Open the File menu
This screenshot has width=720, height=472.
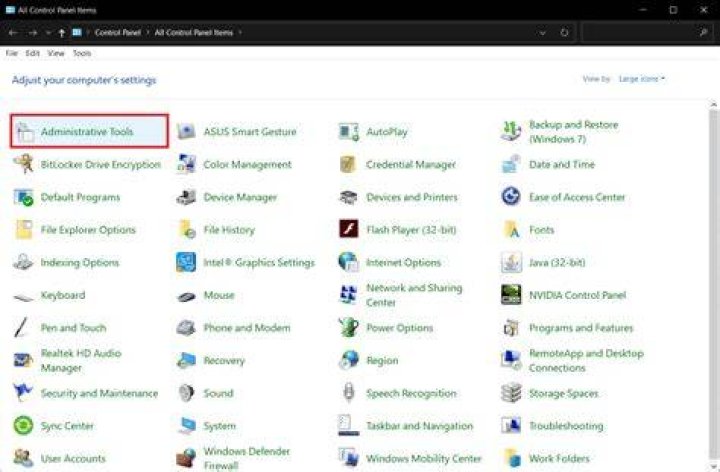pos(11,53)
